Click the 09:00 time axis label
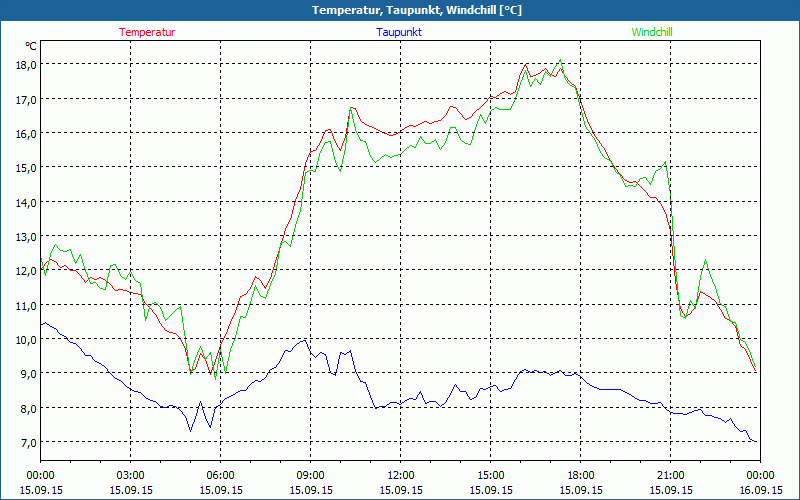The image size is (800, 500). 311,476
